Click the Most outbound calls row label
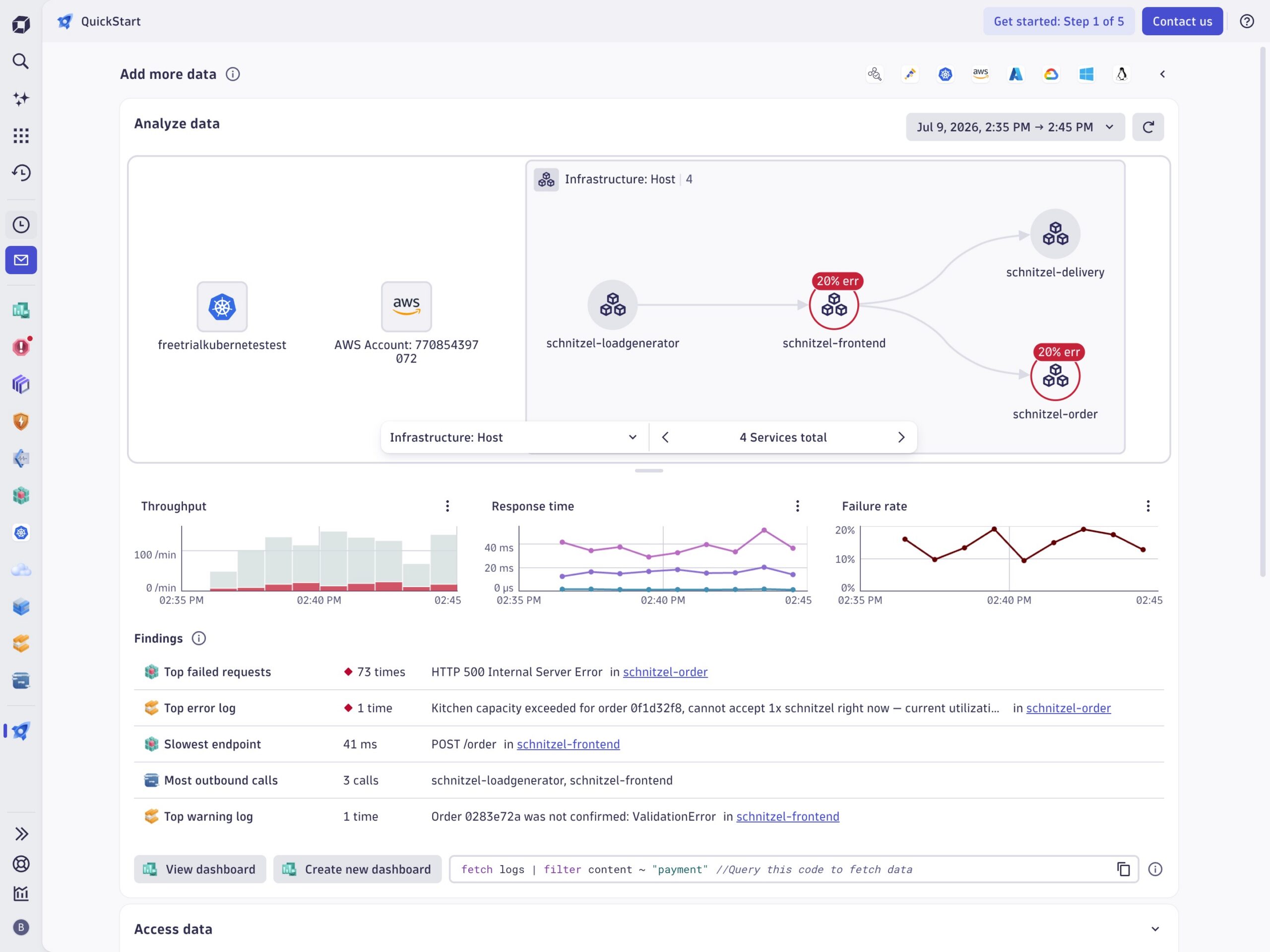This screenshot has height=952, width=1270. click(x=221, y=780)
